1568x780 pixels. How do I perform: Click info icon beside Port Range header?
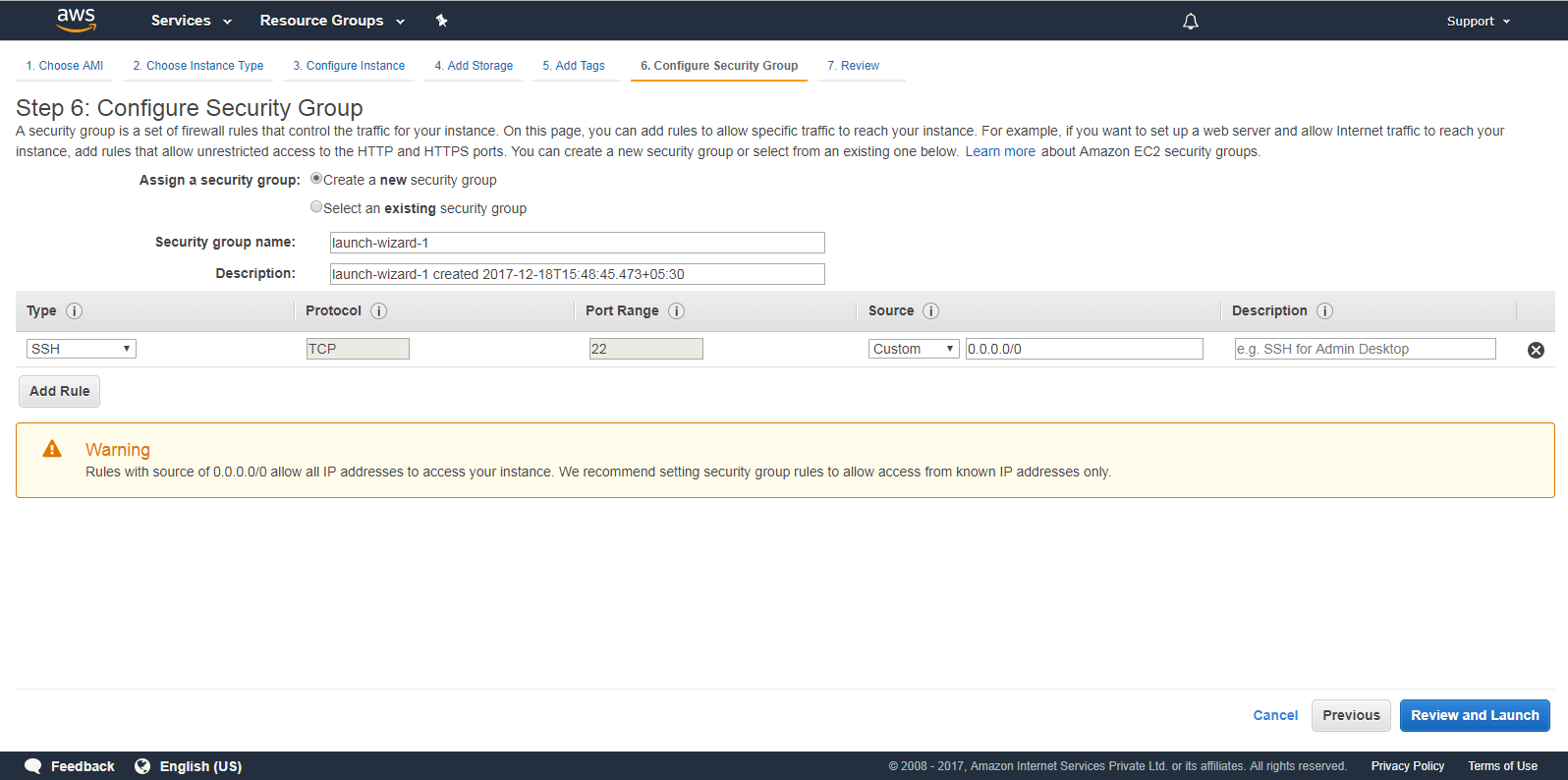pyautogui.click(x=676, y=311)
